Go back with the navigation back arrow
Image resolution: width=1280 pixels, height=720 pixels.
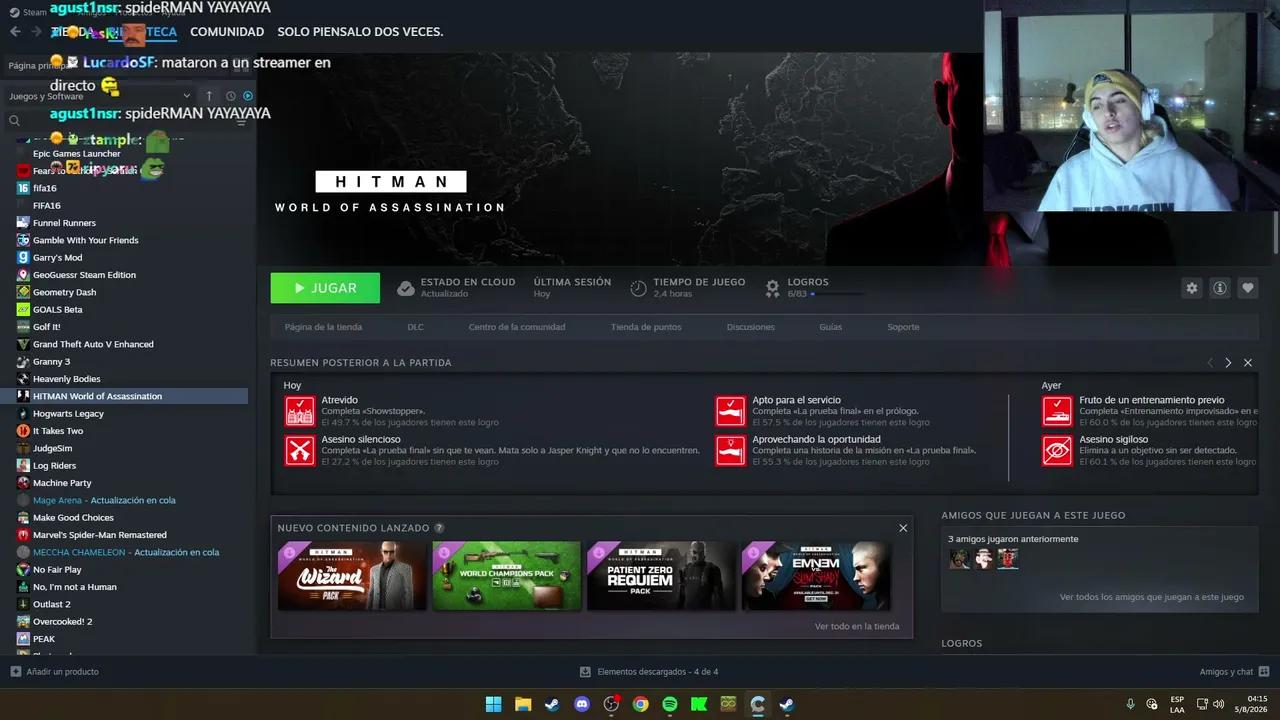coord(15,32)
